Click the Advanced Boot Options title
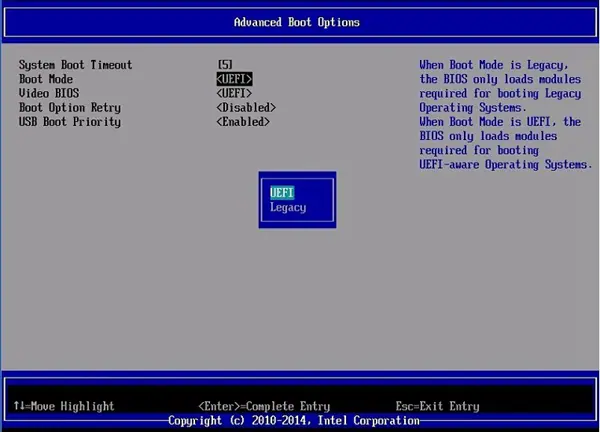This screenshot has width=600, height=432. [297, 22]
